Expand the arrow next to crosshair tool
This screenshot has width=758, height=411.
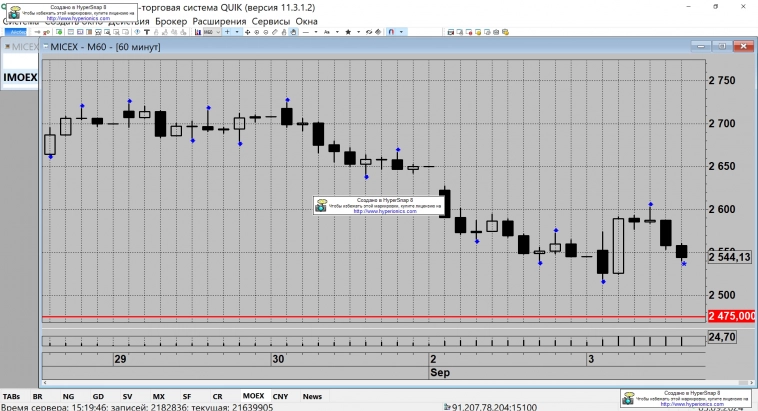[237, 32]
